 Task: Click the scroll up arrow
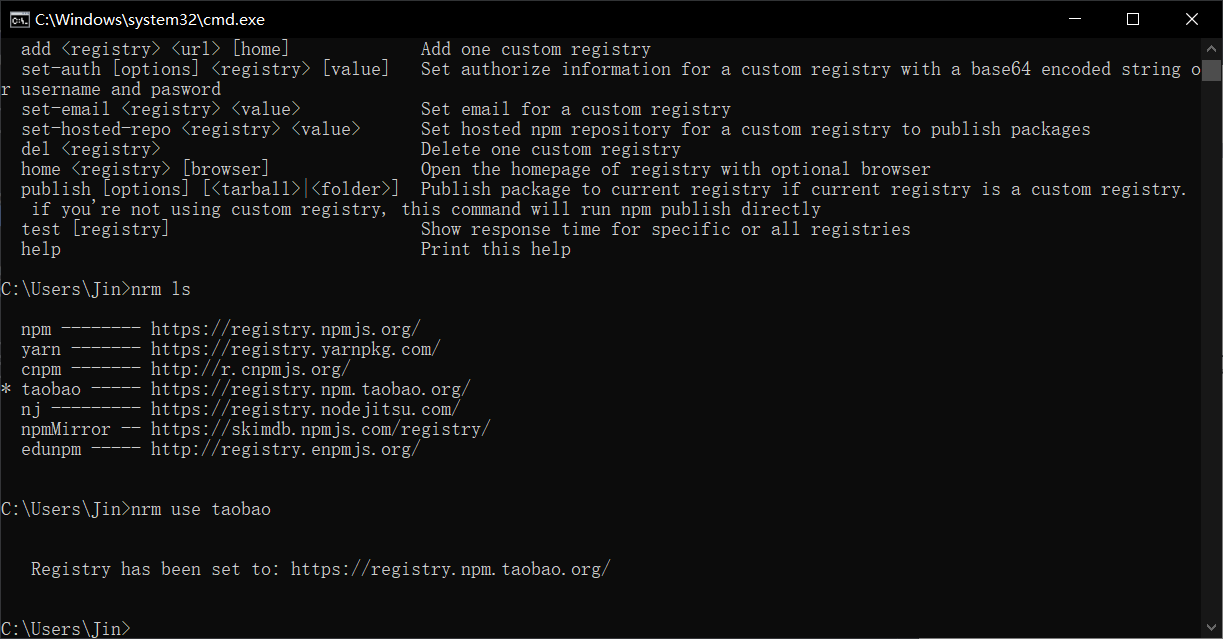1212,48
